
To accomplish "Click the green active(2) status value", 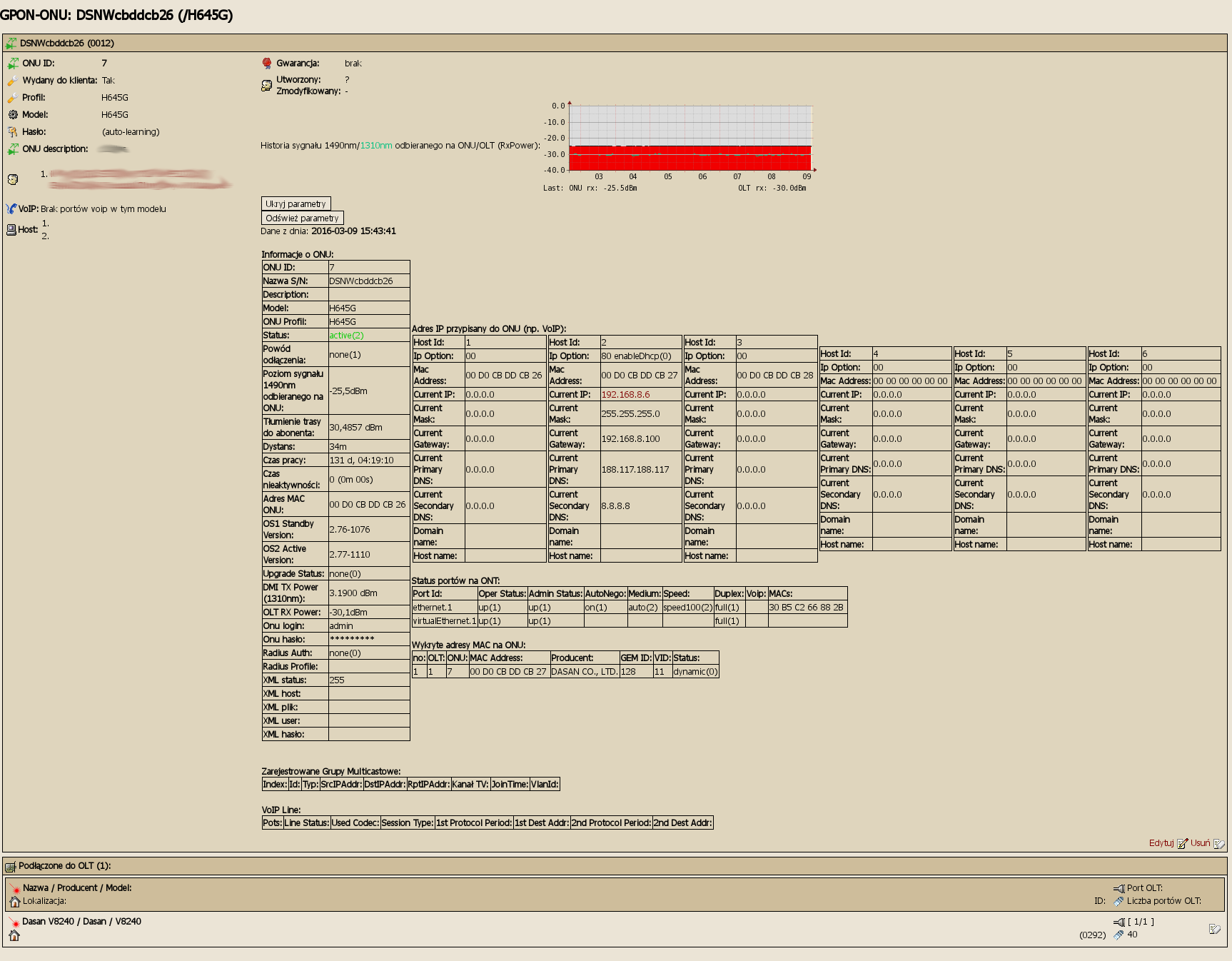I will 346,336.
